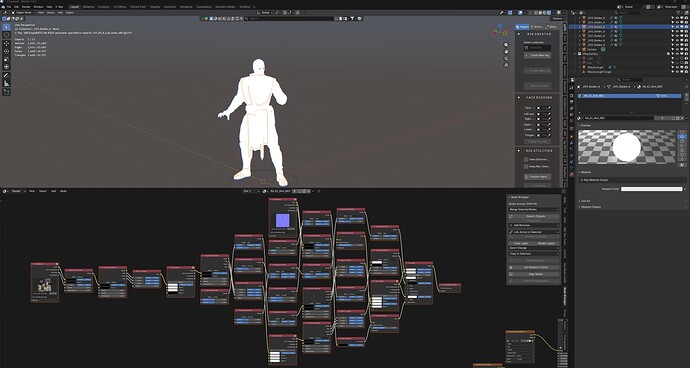Viewport: 690px width, 368px height.
Task: Switch to the UV Editing workspace tab
Action: [x=120, y=7]
